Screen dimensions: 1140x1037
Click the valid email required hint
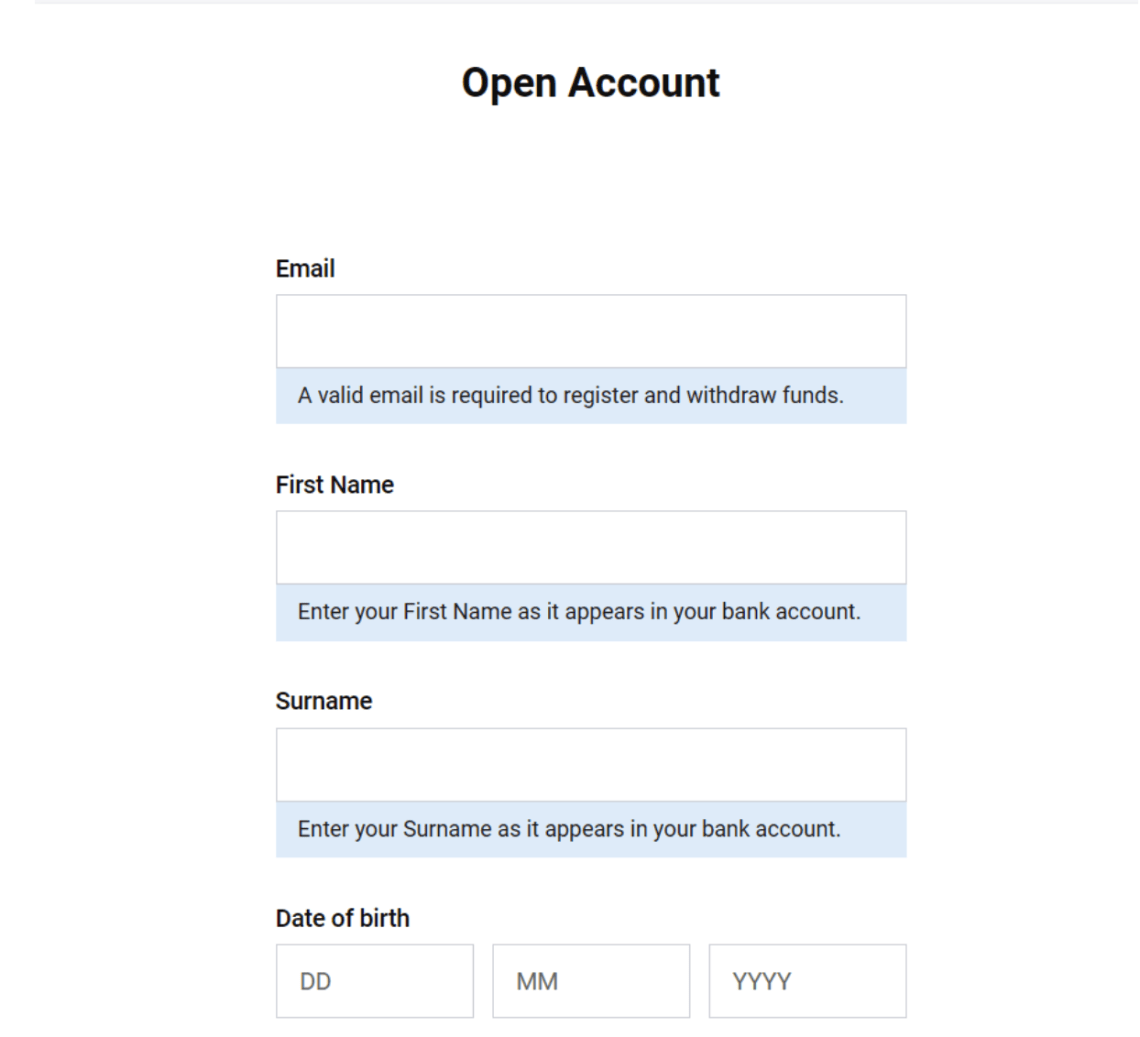570,395
